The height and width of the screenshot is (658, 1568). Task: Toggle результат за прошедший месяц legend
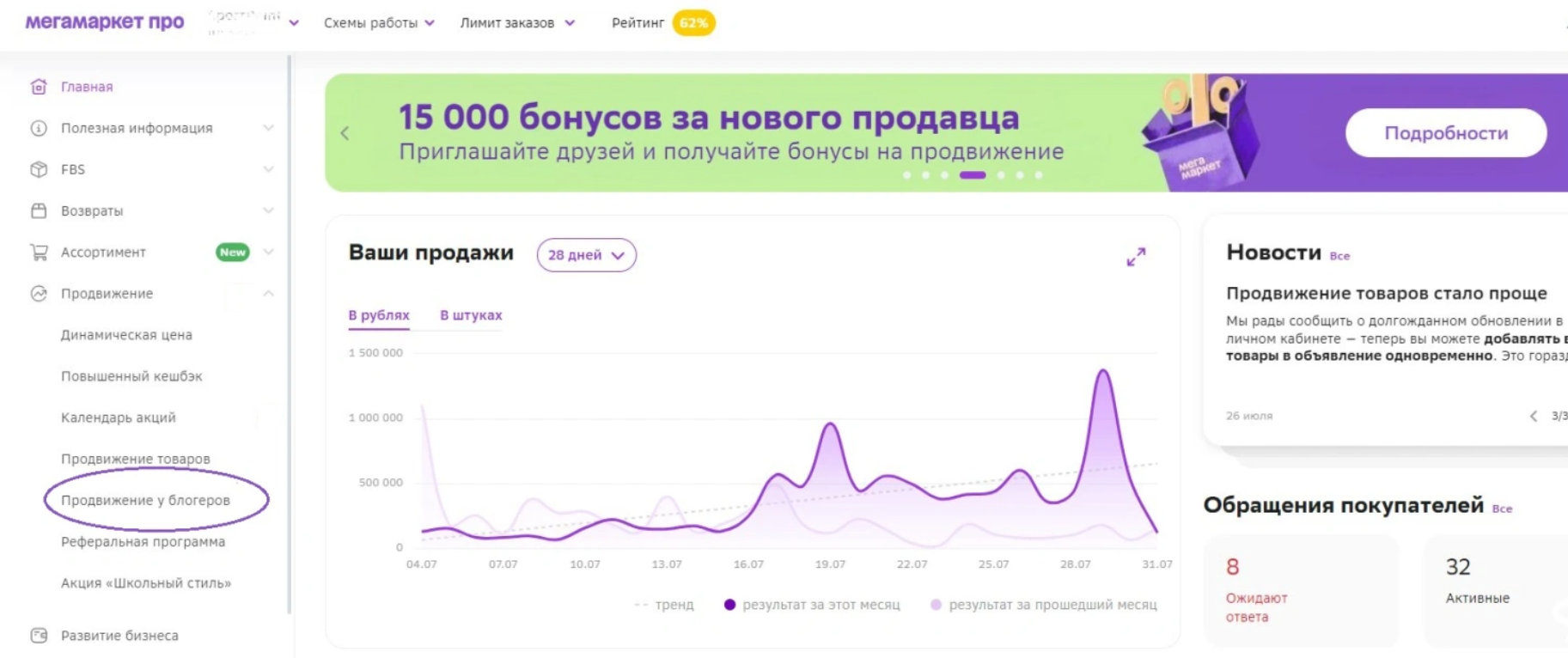coord(1044,605)
